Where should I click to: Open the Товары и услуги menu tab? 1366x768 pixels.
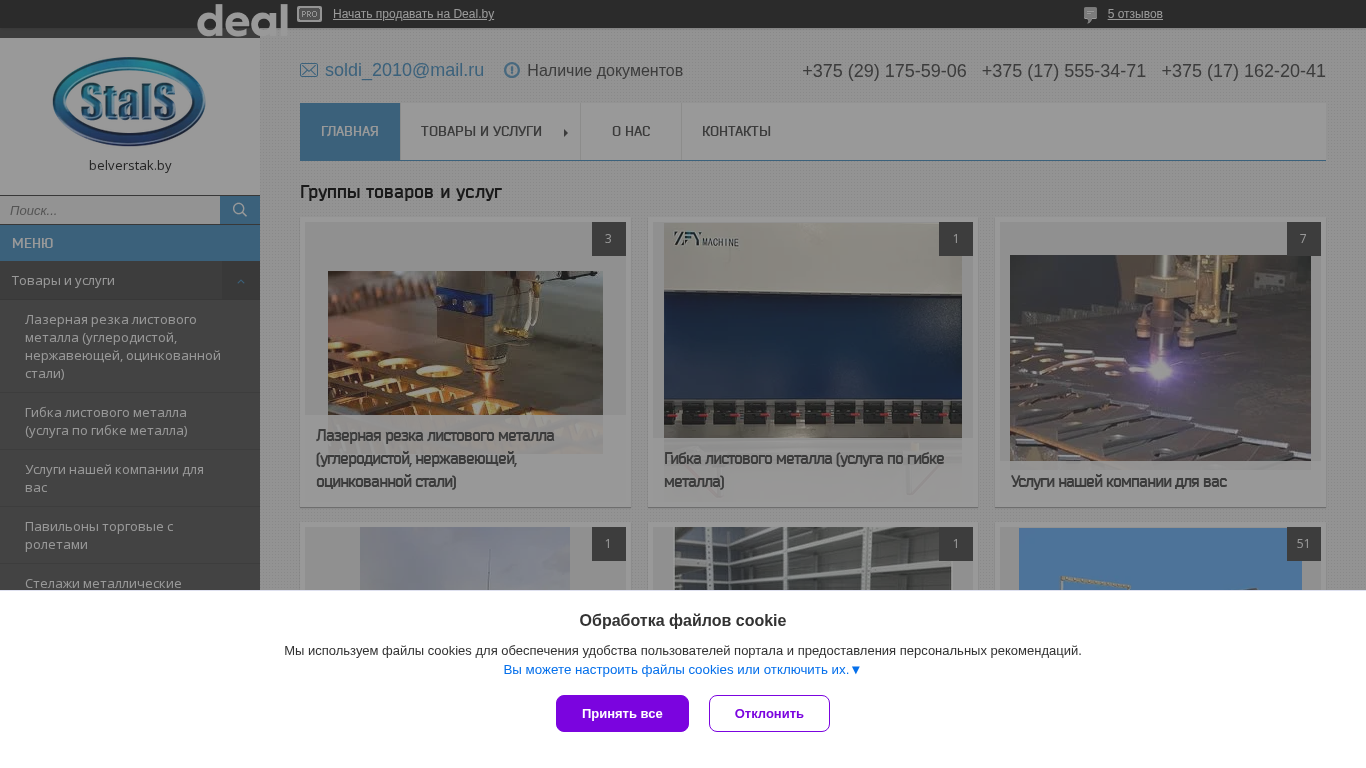(x=490, y=131)
